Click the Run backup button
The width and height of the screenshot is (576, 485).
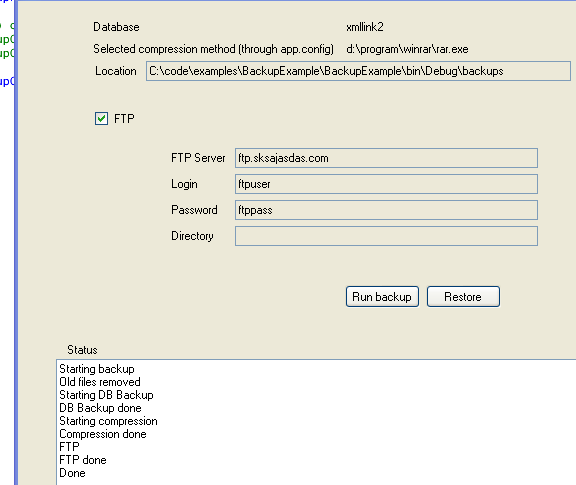(382, 297)
